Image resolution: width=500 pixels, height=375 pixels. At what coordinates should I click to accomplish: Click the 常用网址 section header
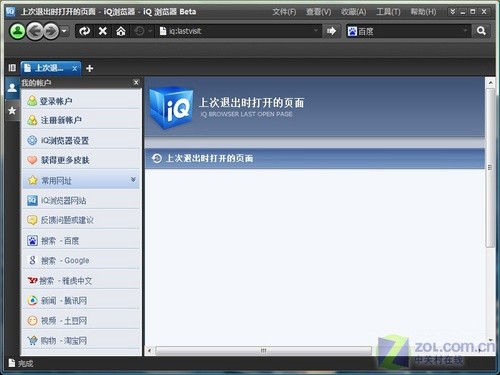click(81, 180)
